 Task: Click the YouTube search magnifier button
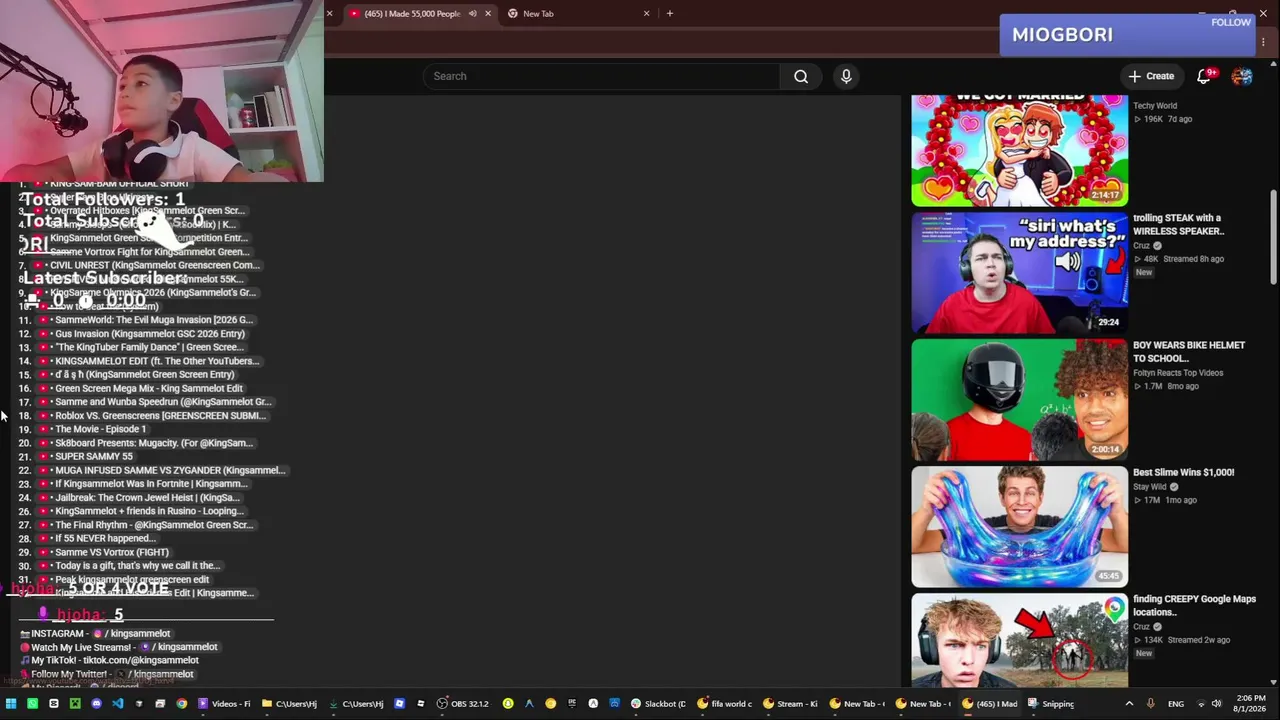coord(801,76)
